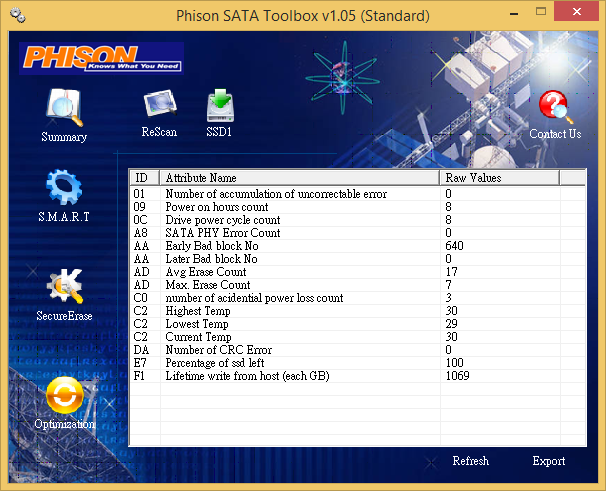Launch the SecureErase tool icon

(x=65, y=285)
